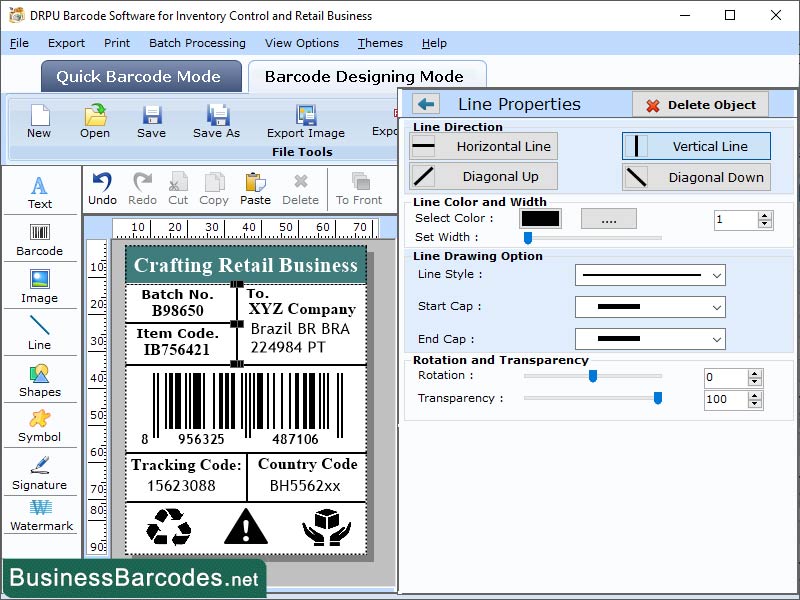
Task: Click the handle-with-care package symbol
Action: tap(327, 528)
